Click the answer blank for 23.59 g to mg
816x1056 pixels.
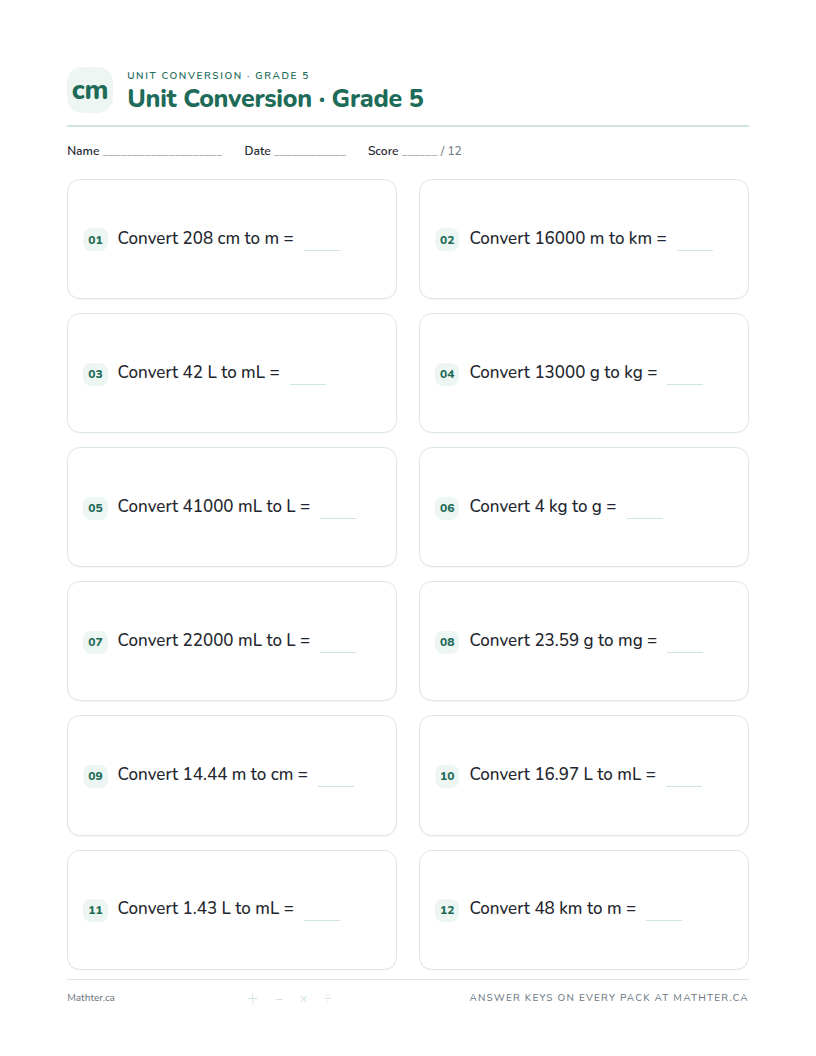pos(685,644)
